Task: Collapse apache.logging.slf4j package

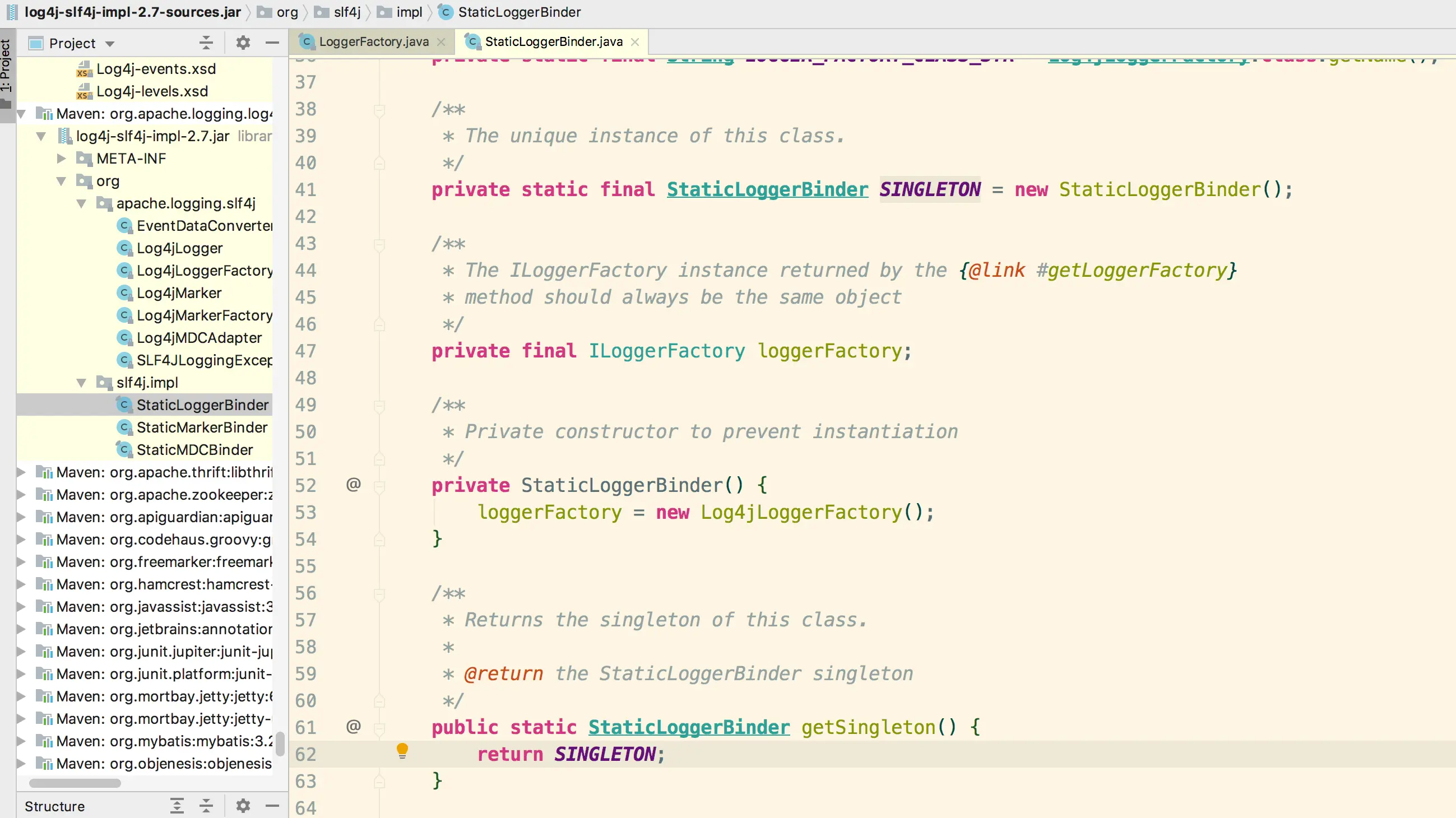Action: point(82,204)
